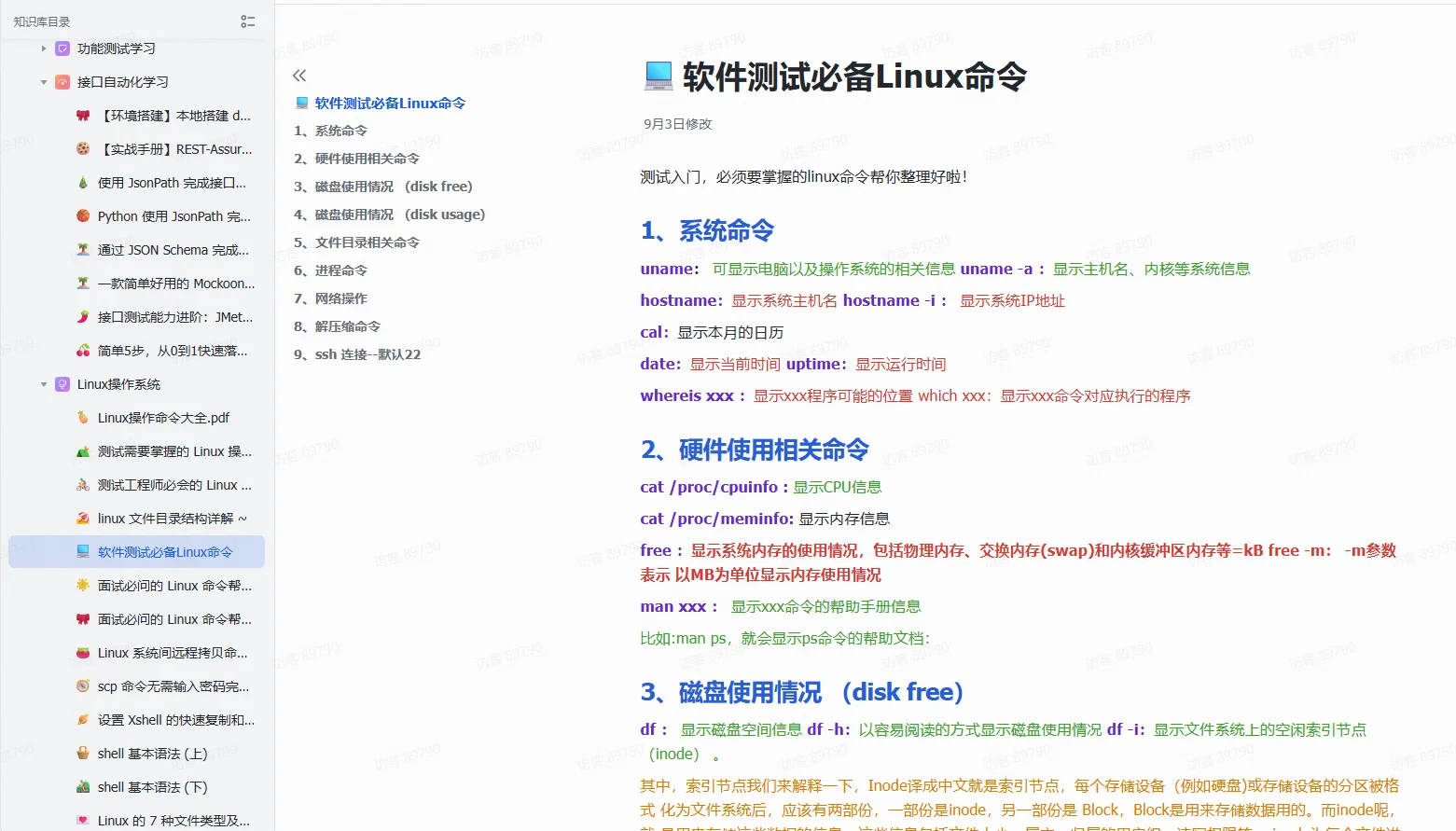The image size is (1456, 831).
Task: Click the icon beside shell 基本语法 (上)
Action: (x=83, y=753)
